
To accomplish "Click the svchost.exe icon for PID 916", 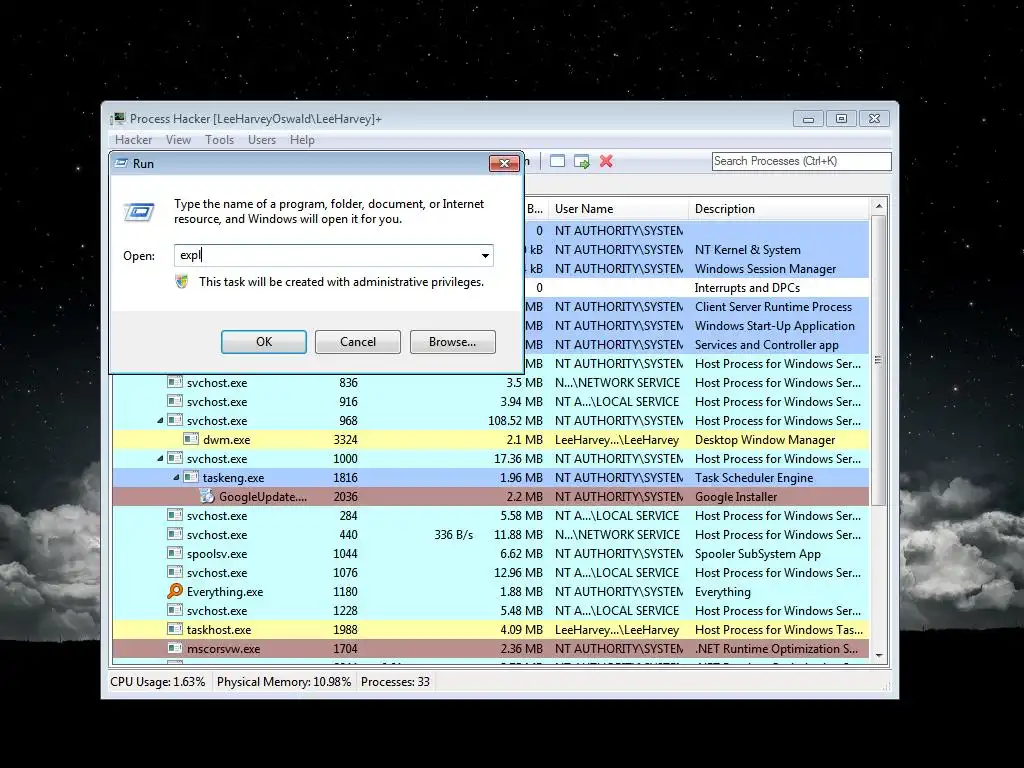I will [174, 401].
